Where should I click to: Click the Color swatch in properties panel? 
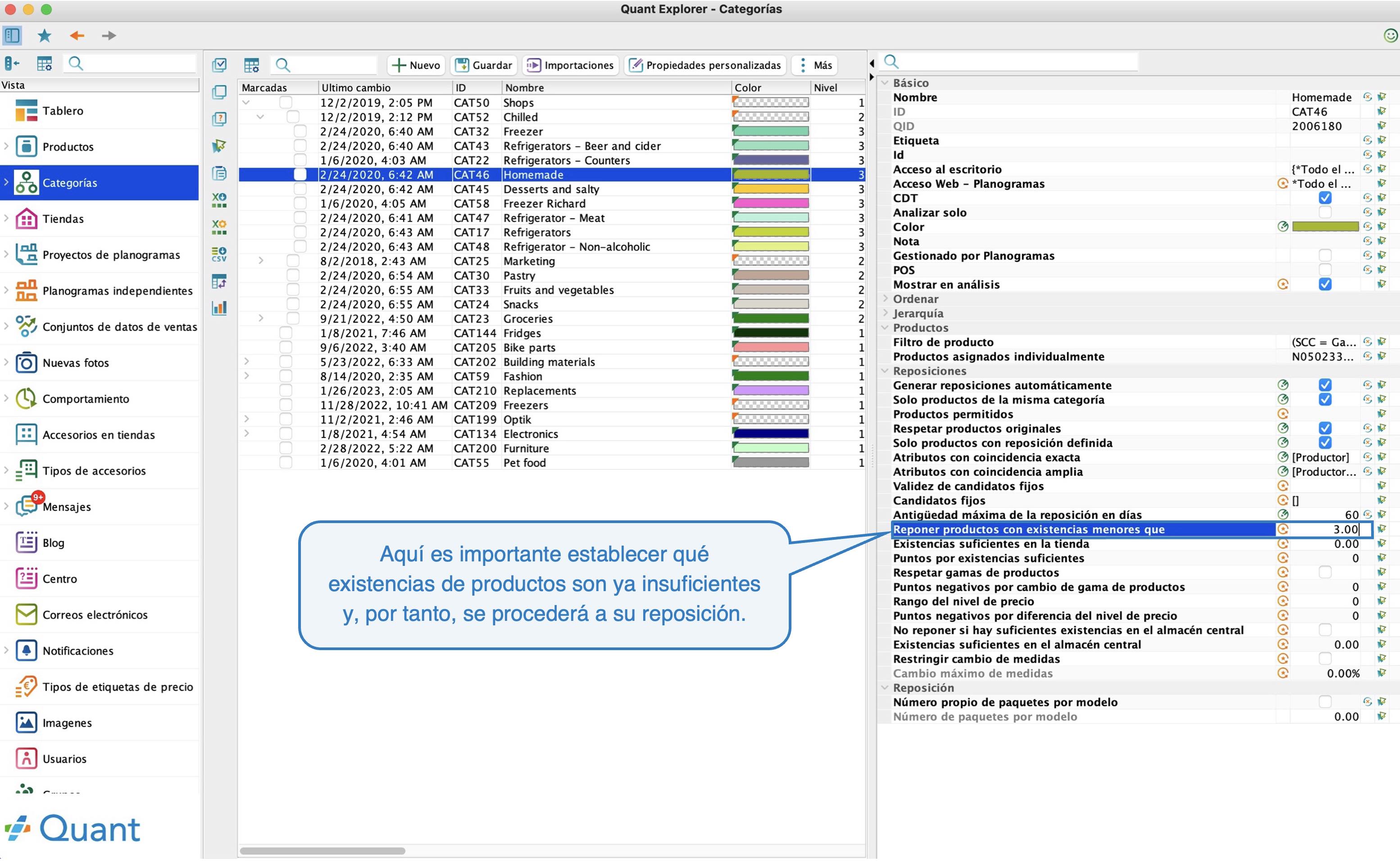click(x=1325, y=227)
